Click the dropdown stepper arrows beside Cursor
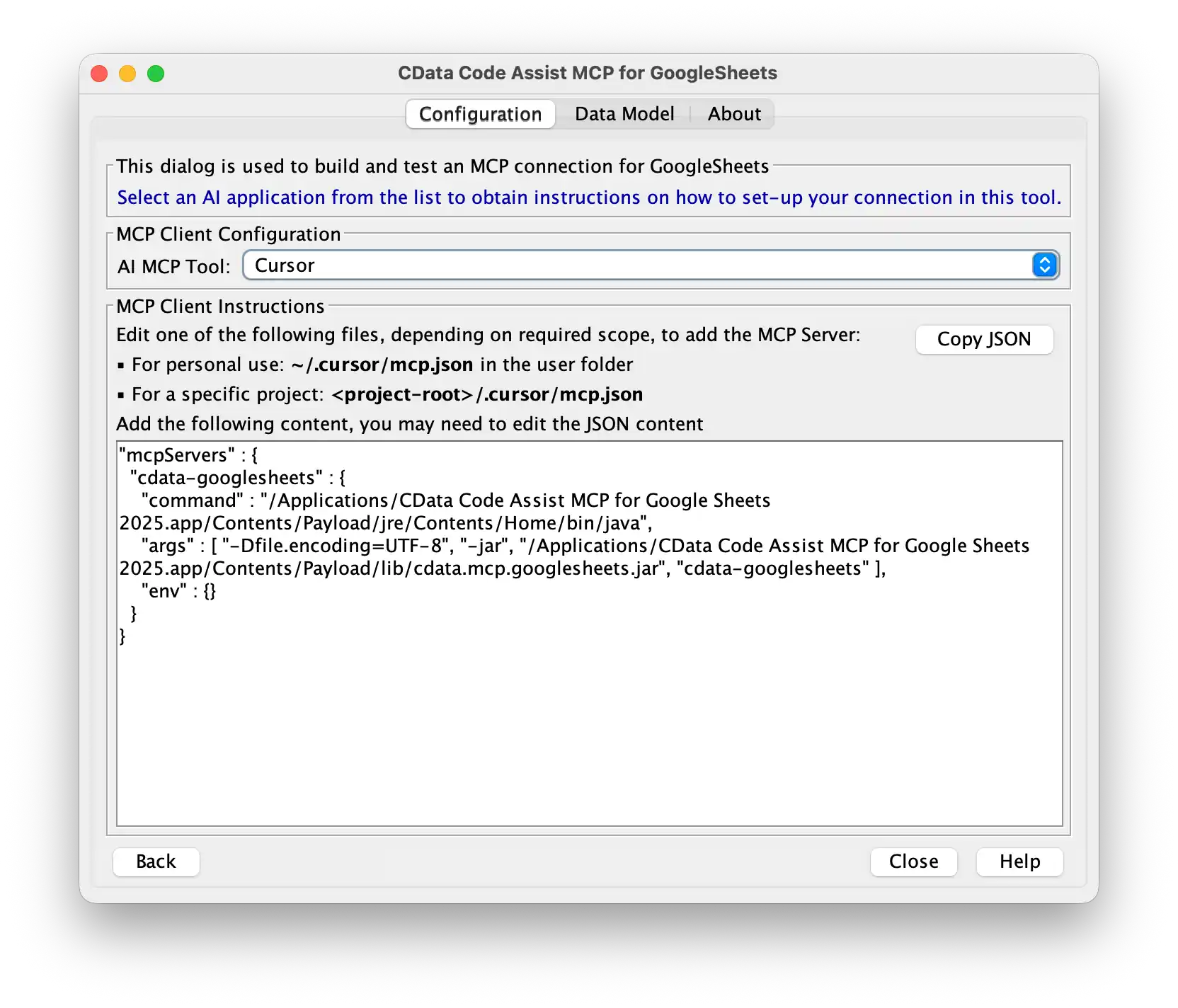Image resolution: width=1178 pixels, height=1008 pixels. pyautogui.click(x=1044, y=265)
